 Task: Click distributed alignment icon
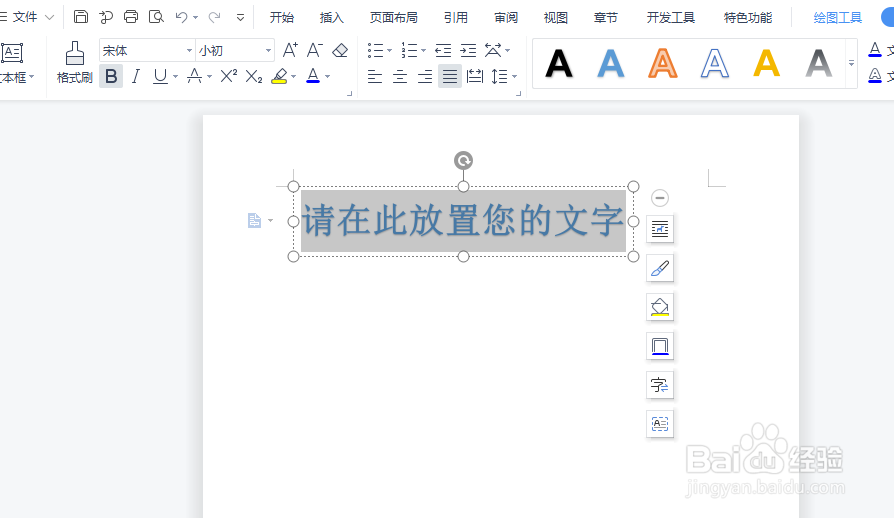[474, 76]
